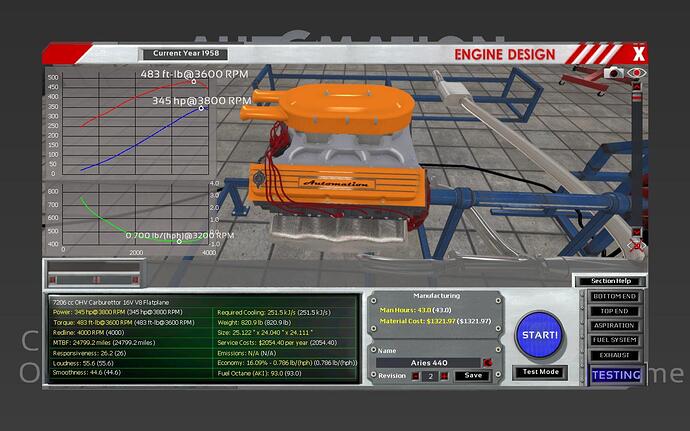Image resolution: width=690 pixels, height=431 pixels.
Task: Open the Bottom End section
Action: click(616, 297)
